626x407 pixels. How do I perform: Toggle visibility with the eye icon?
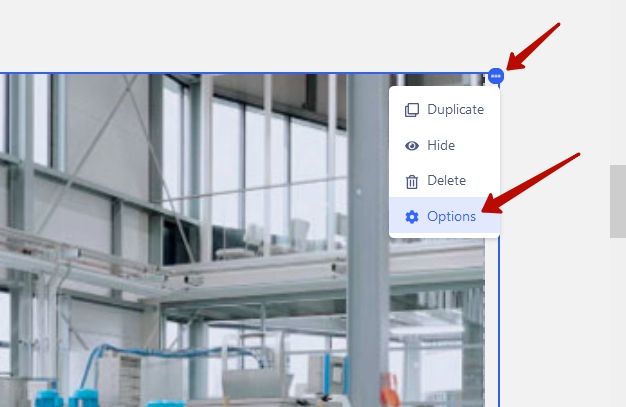pyautogui.click(x=412, y=146)
